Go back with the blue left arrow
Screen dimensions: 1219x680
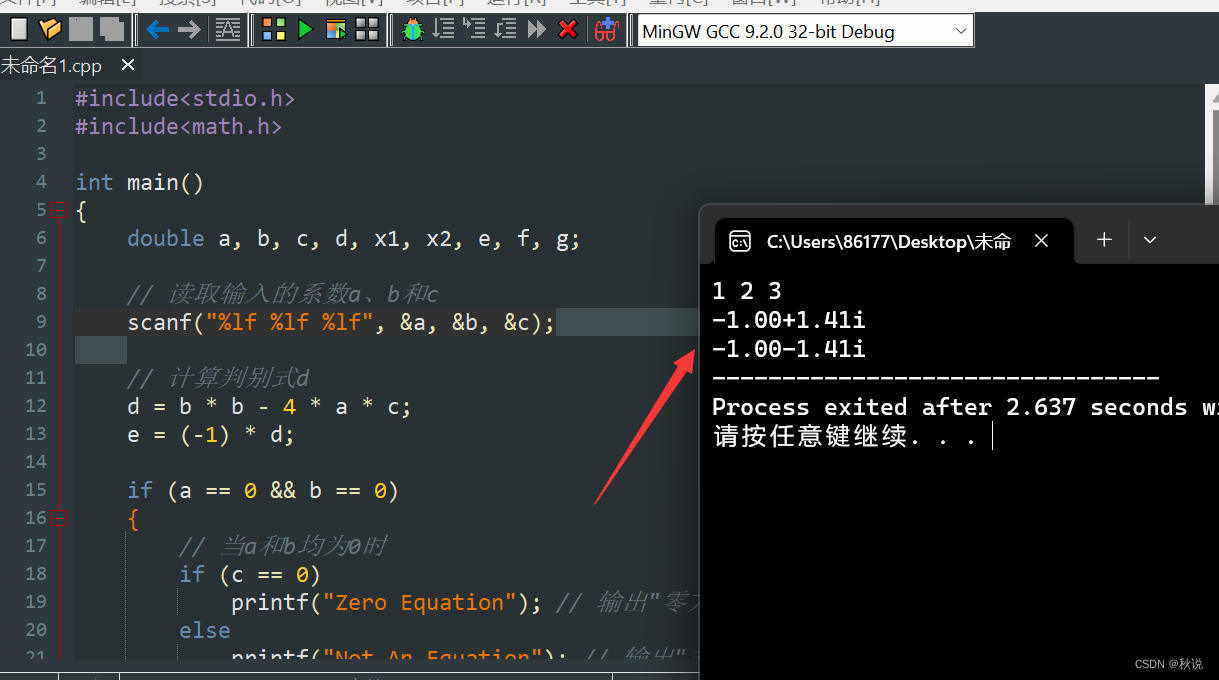click(158, 30)
